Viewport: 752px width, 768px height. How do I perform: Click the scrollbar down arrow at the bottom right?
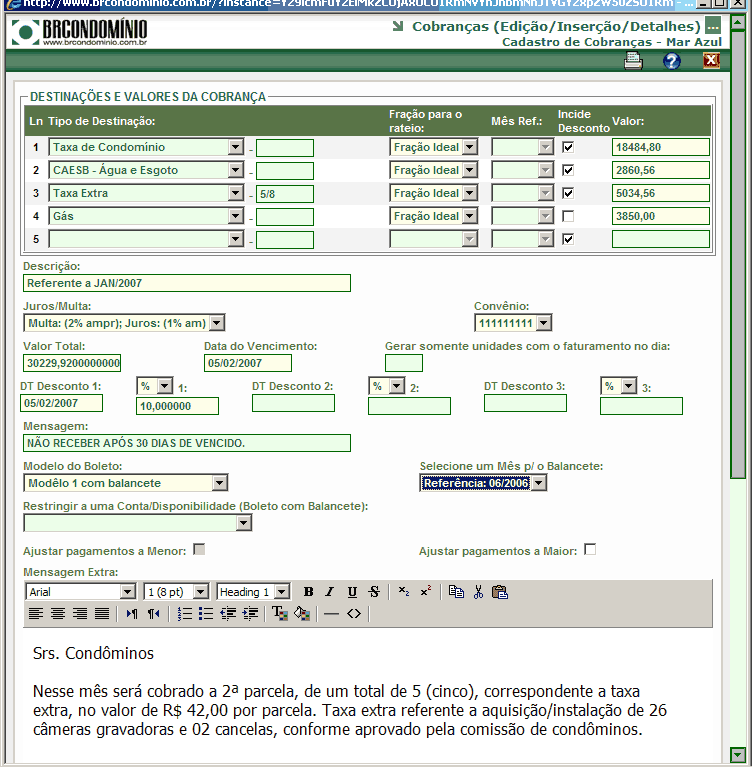[x=738, y=754]
